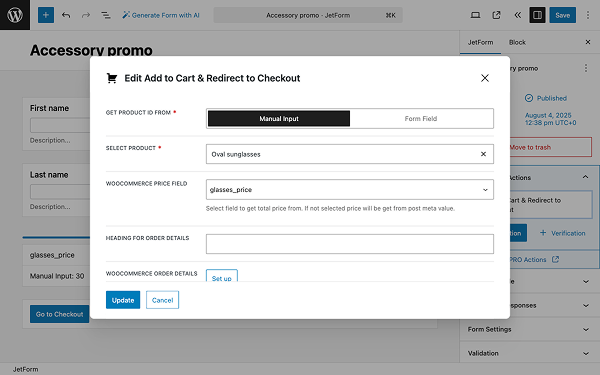Expand the Form Settings panel
Viewport: 600px width, 375px height.
coord(530,329)
